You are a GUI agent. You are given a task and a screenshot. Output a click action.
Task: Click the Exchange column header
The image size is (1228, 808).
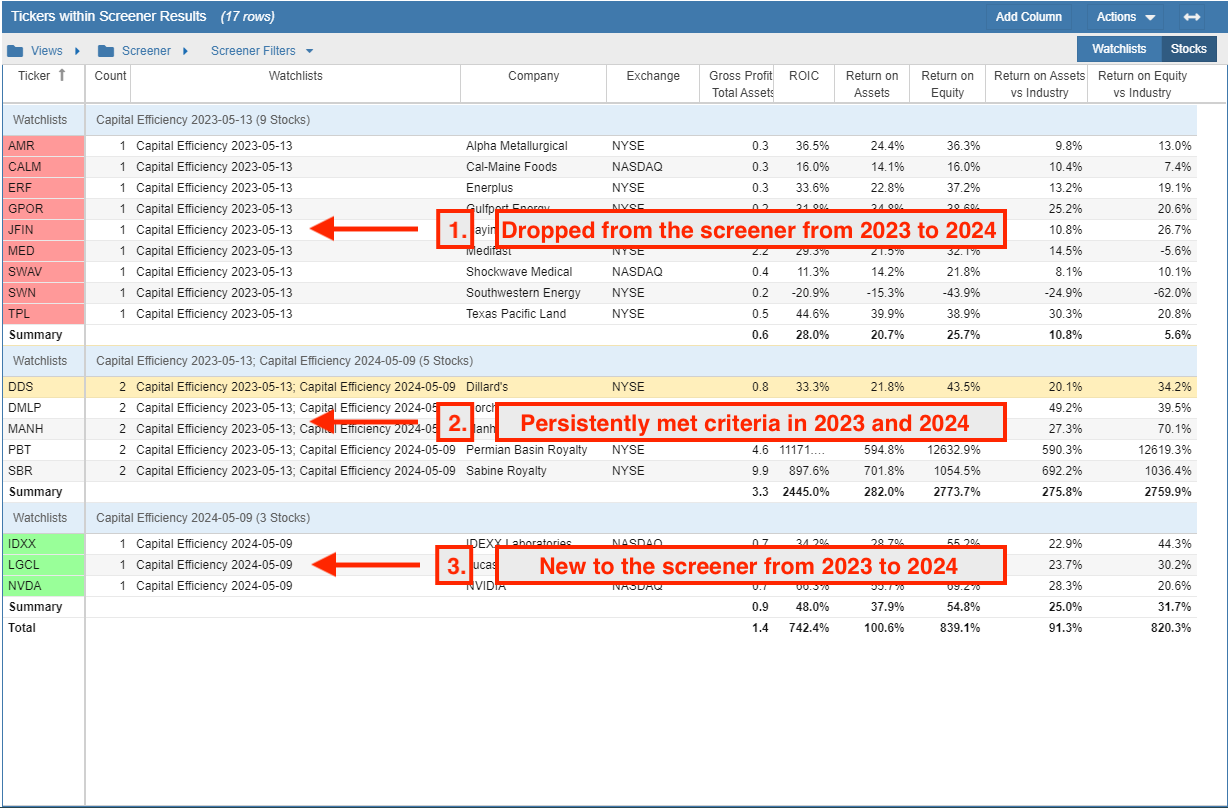[x=652, y=76]
